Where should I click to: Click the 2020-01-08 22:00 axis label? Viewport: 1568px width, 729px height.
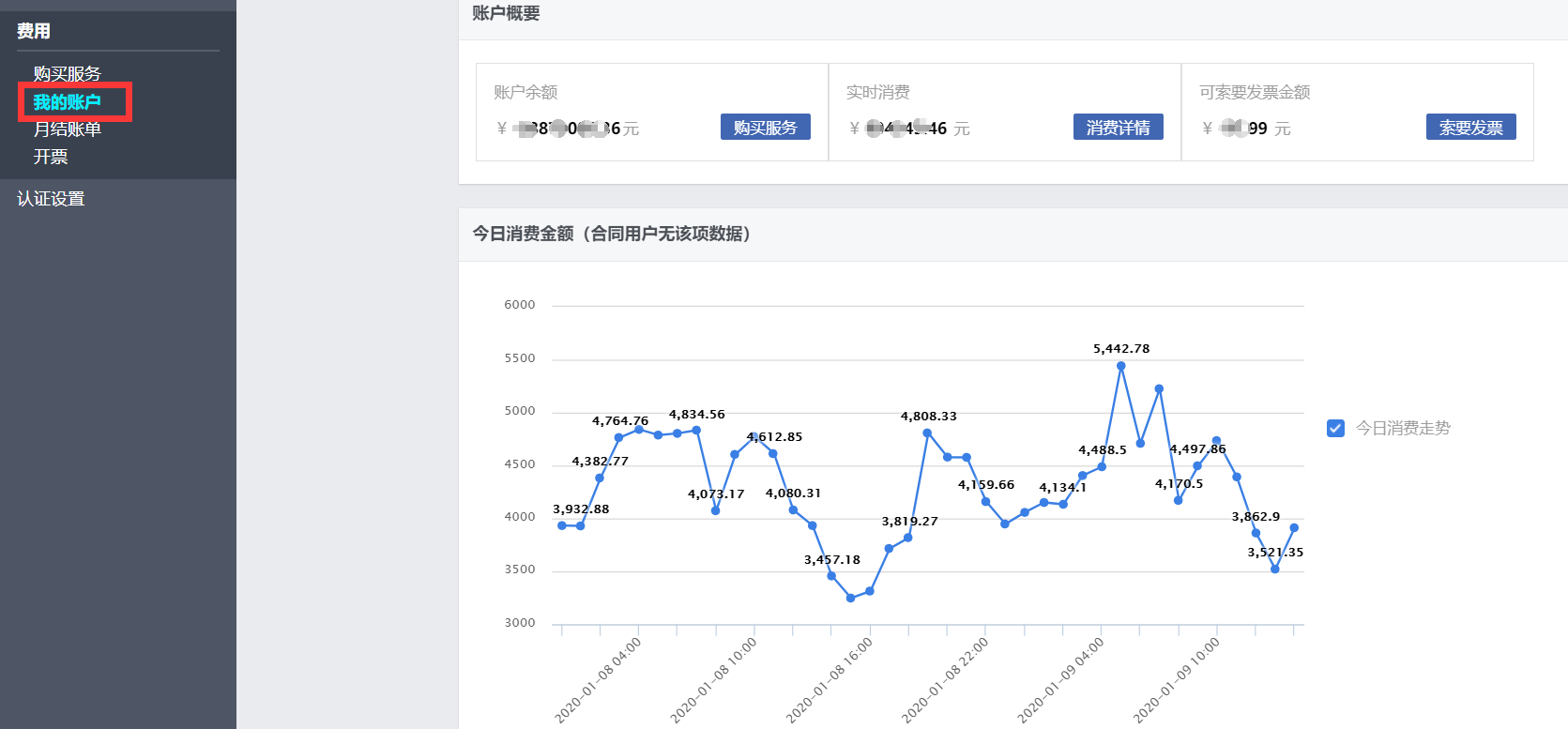tap(945, 680)
